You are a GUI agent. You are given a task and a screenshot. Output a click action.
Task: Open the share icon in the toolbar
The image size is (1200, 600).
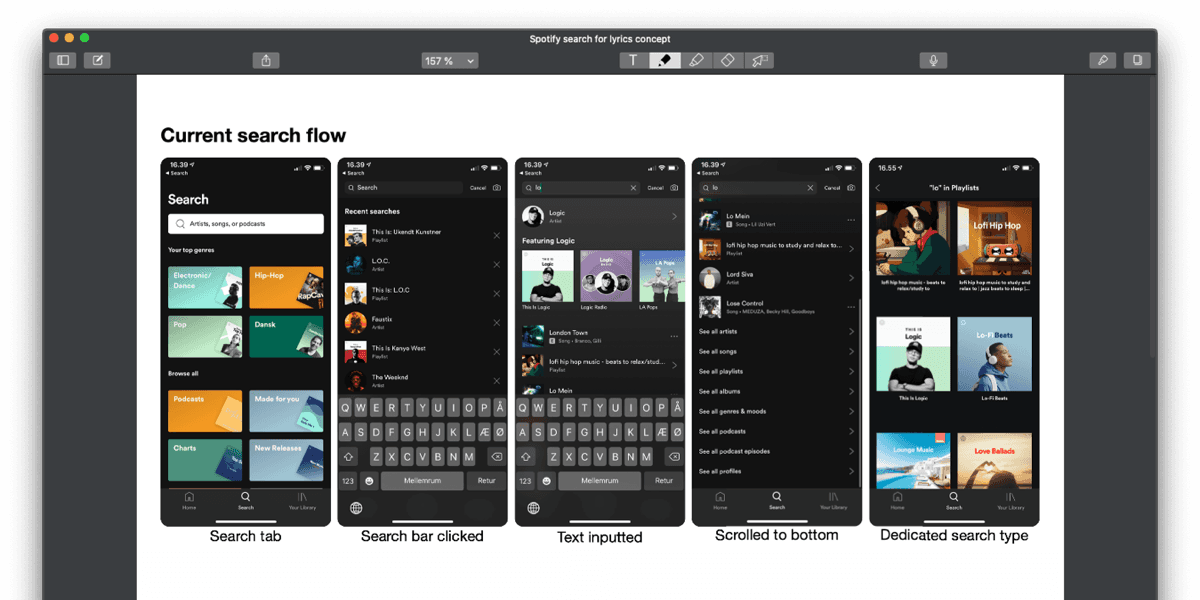pos(266,60)
